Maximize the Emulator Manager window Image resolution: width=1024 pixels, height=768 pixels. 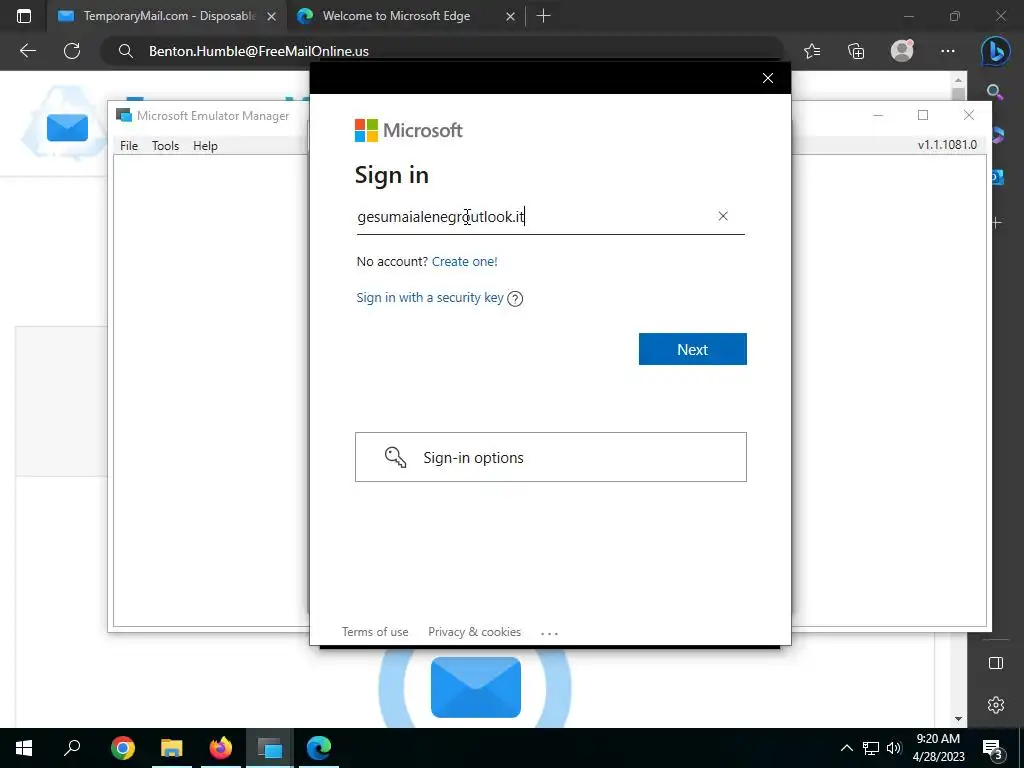click(x=923, y=115)
